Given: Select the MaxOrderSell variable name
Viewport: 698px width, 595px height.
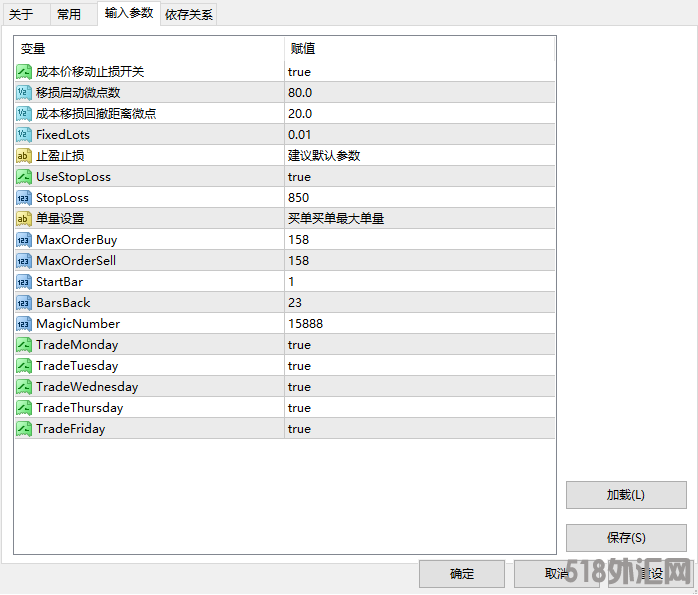Looking at the screenshot, I should coord(76,261).
